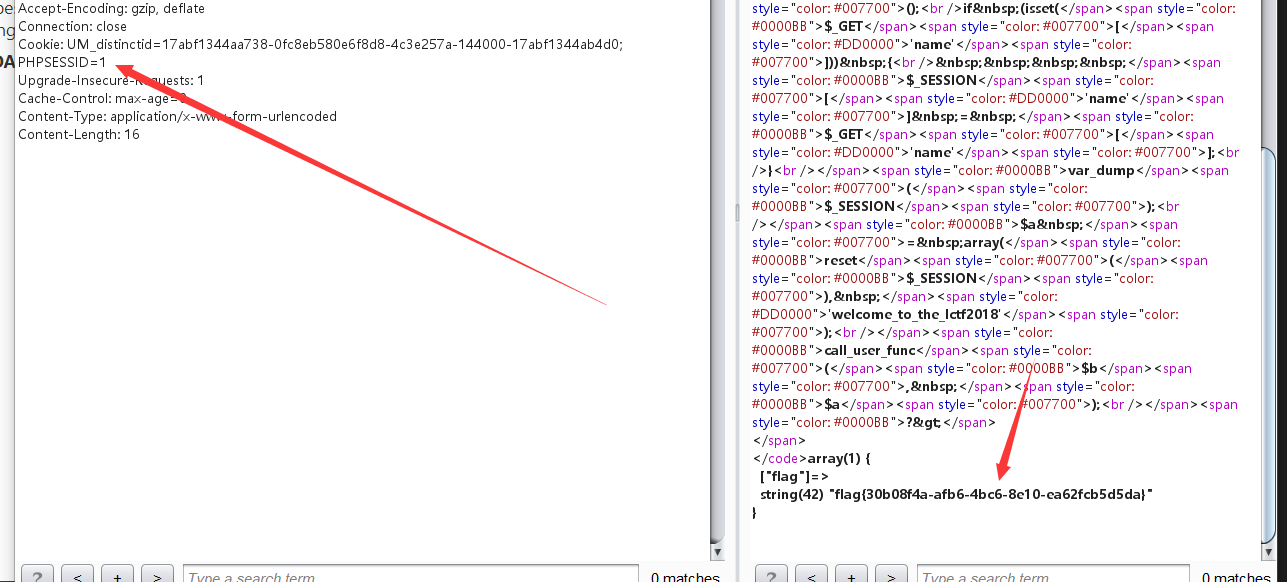Click the Content-Length: 16 header line
Screen dimensions: 1287x582
pyautogui.click(x=79, y=134)
